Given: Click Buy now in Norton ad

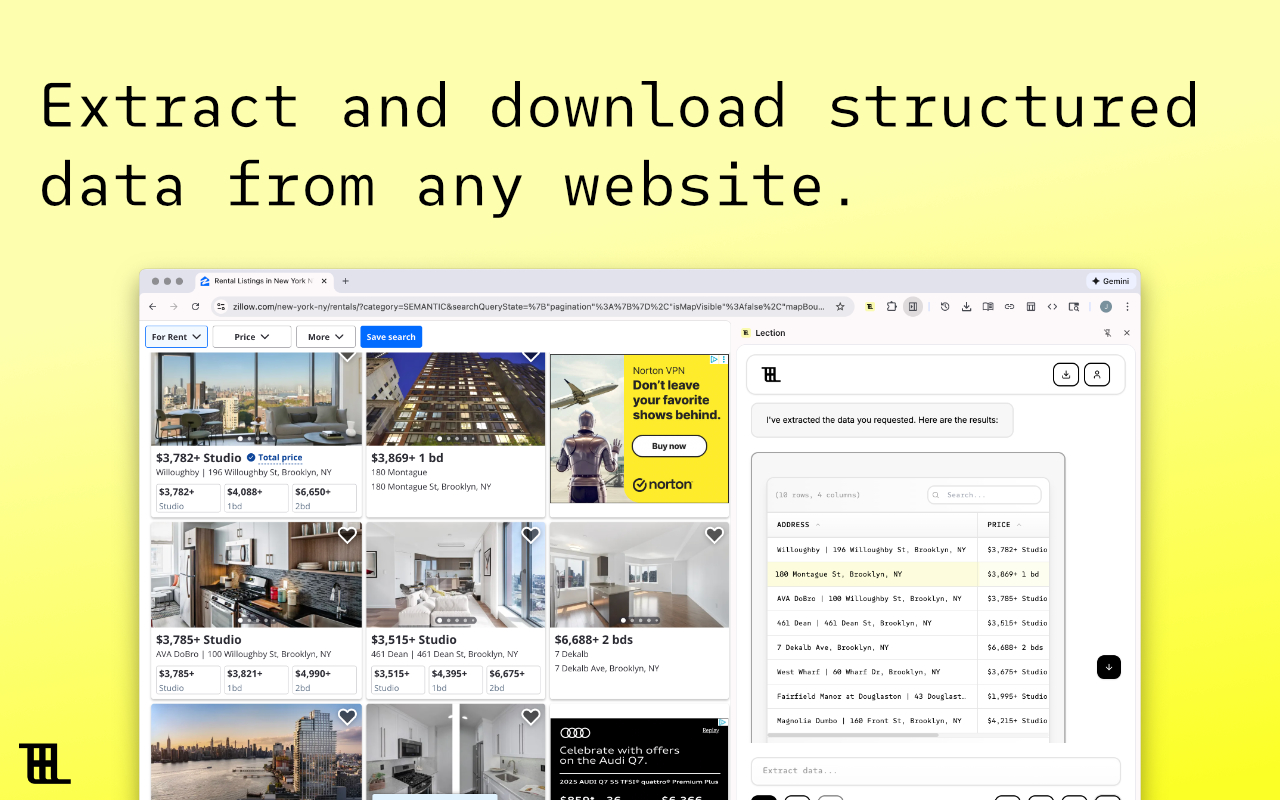Looking at the screenshot, I should [669, 446].
